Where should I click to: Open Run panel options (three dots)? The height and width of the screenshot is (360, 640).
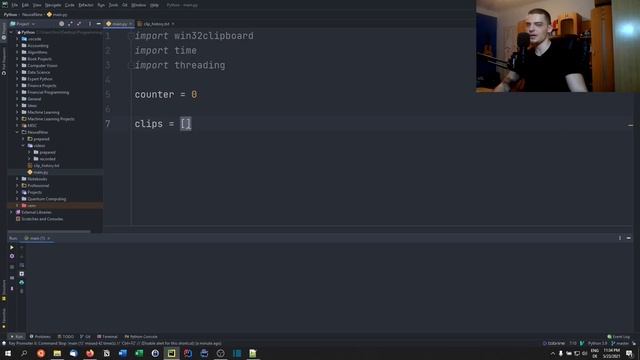620,238
